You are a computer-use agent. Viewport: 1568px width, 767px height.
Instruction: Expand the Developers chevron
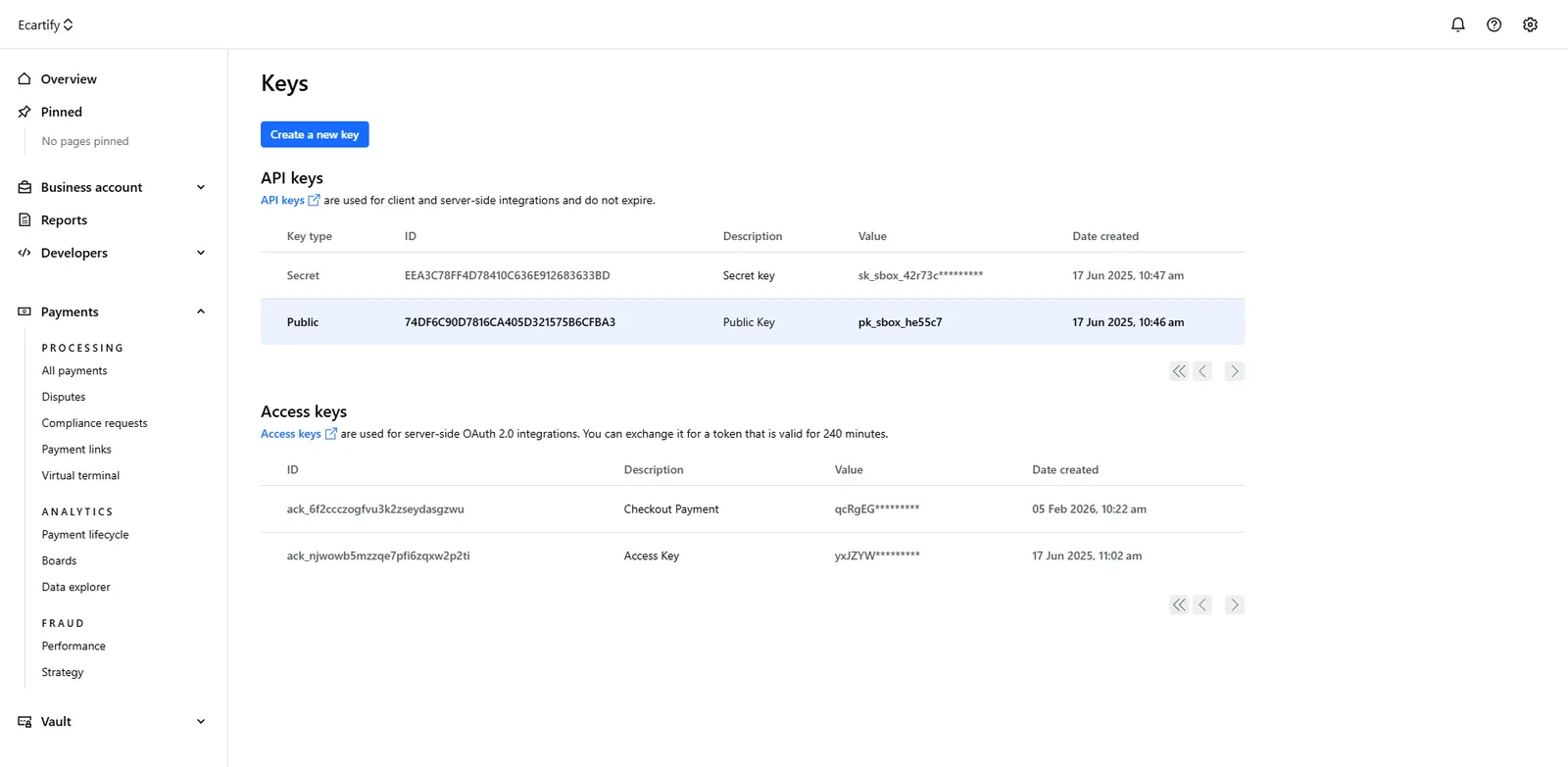201,253
